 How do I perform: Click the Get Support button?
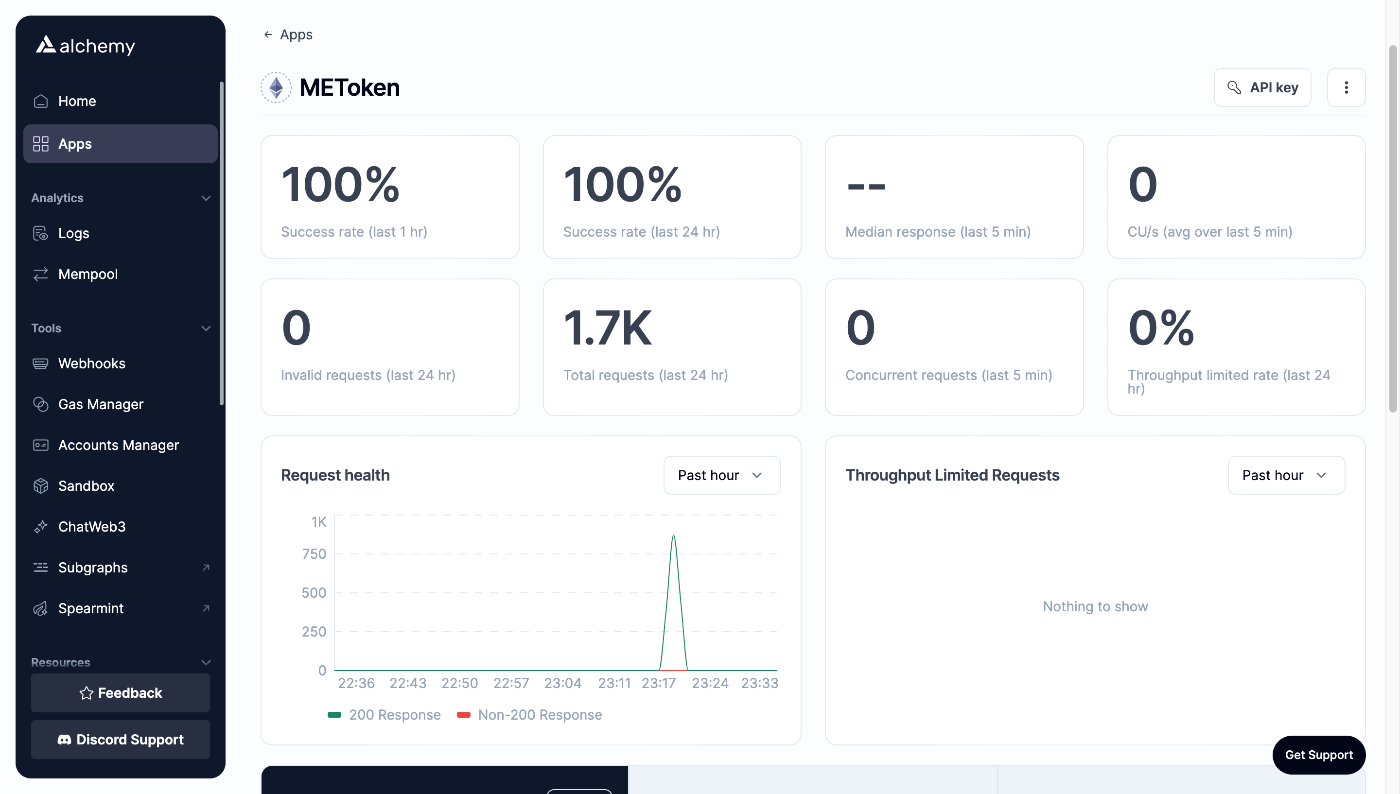click(x=1319, y=755)
